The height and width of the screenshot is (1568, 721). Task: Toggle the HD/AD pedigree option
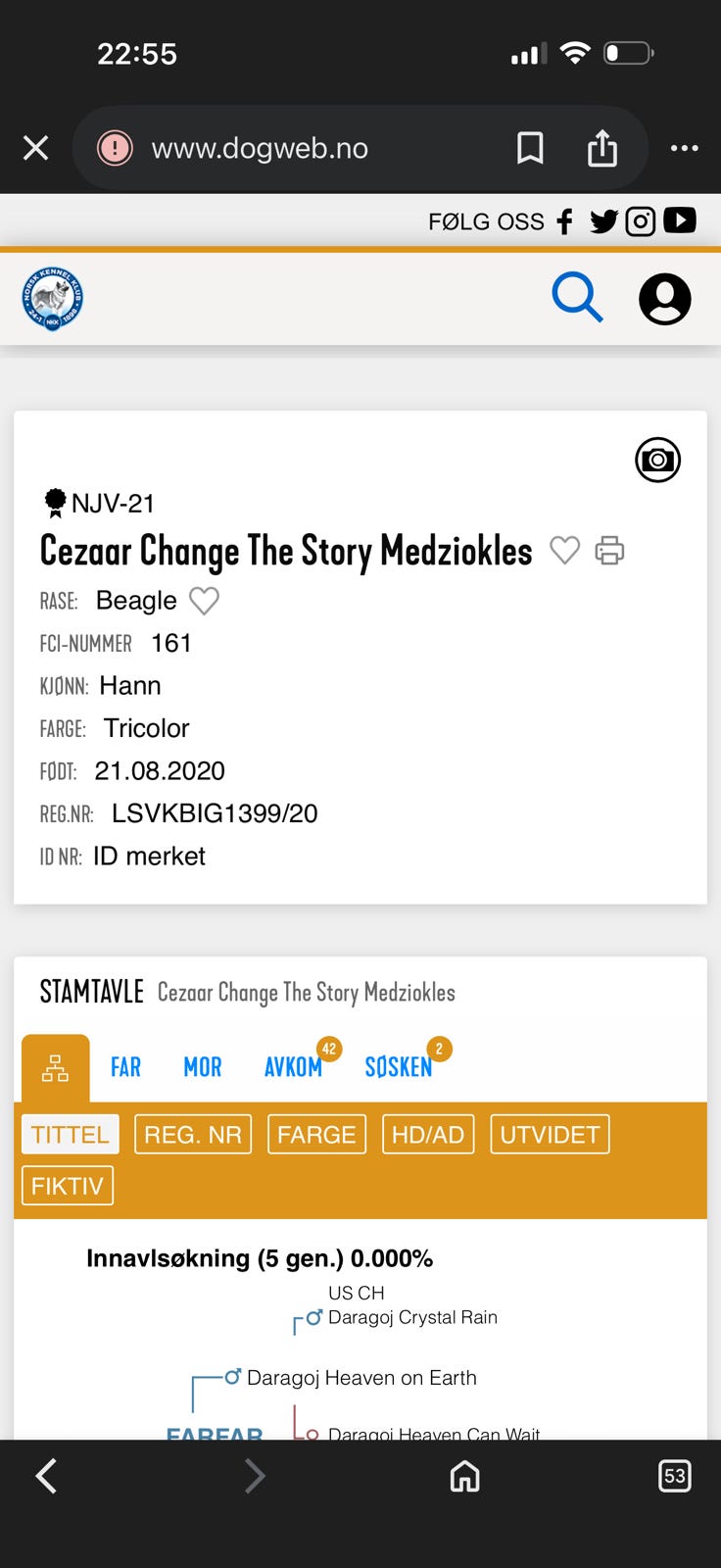[x=428, y=1135]
